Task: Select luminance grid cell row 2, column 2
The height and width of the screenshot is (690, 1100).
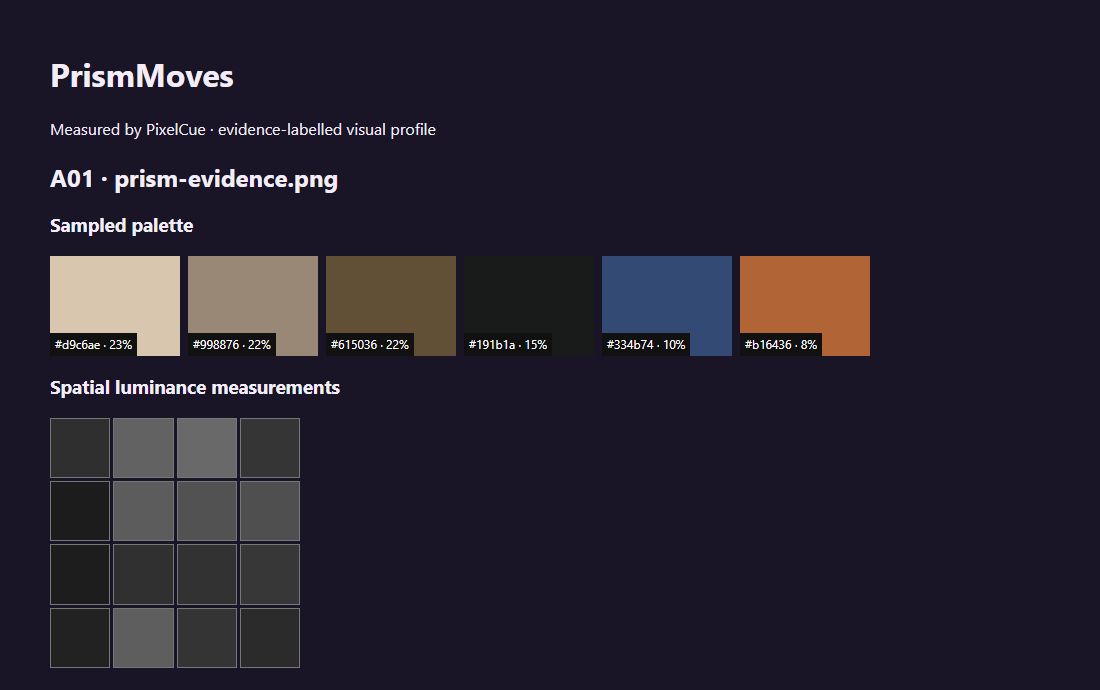Action: pos(143,511)
